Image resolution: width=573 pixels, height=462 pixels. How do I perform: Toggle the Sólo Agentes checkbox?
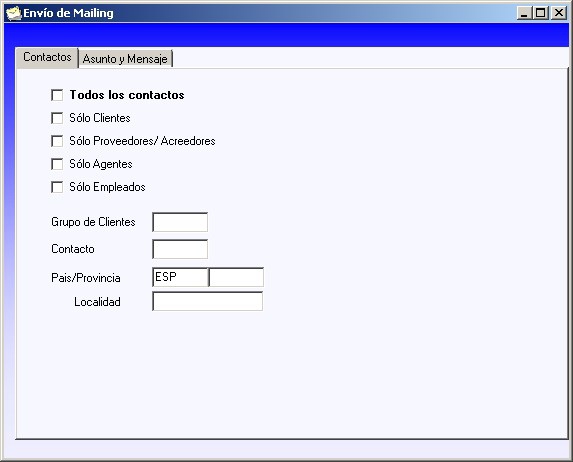(x=57, y=164)
